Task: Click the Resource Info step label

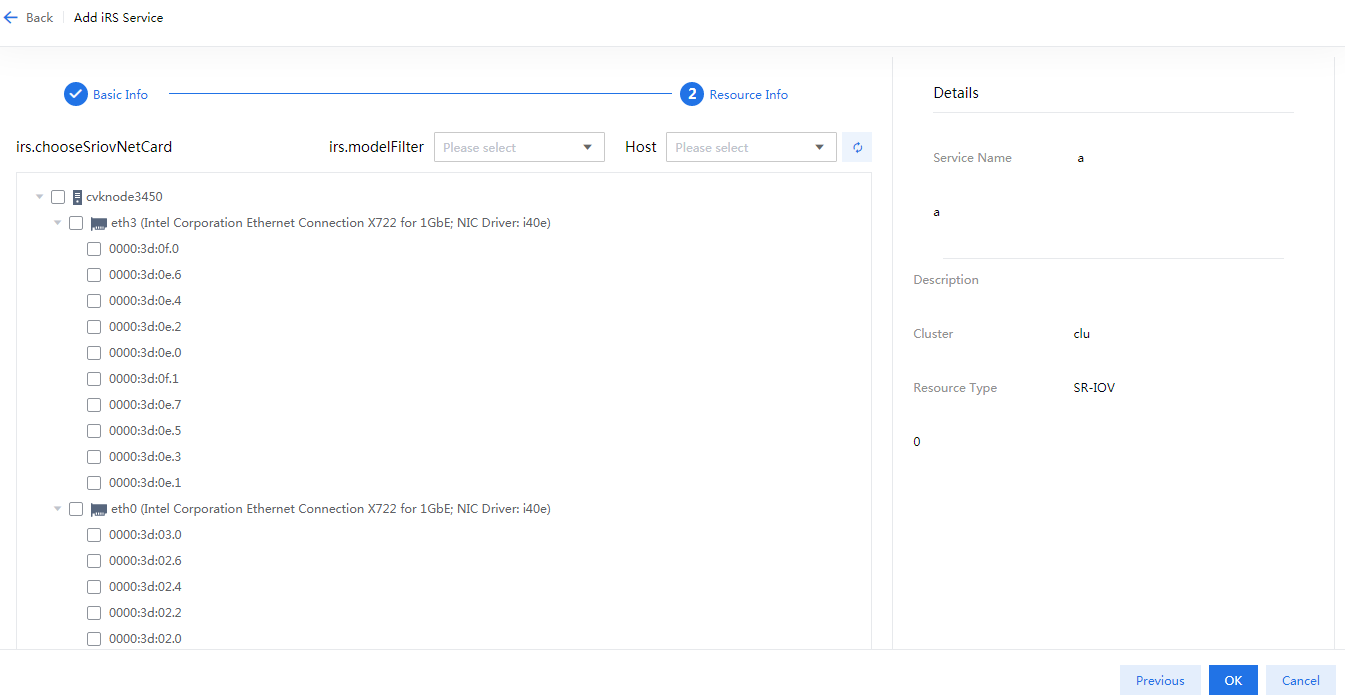Action: coord(749,95)
